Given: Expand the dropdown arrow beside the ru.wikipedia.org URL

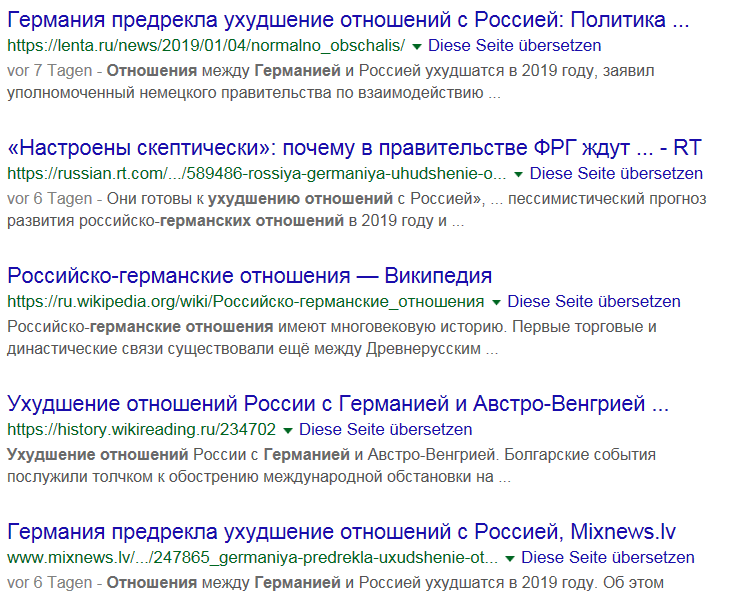Looking at the screenshot, I should pyautogui.click(x=495, y=302).
